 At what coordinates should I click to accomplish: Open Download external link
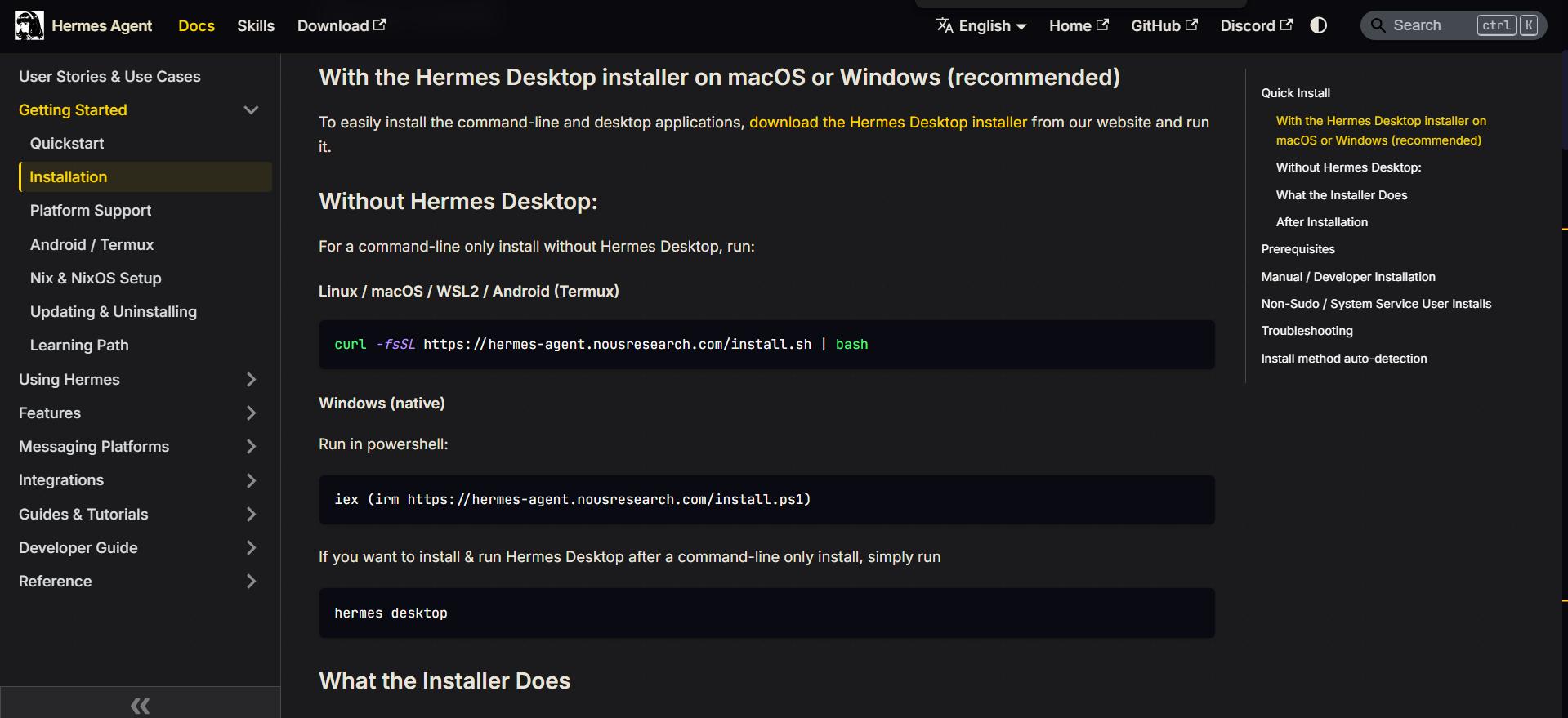click(342, 25)
